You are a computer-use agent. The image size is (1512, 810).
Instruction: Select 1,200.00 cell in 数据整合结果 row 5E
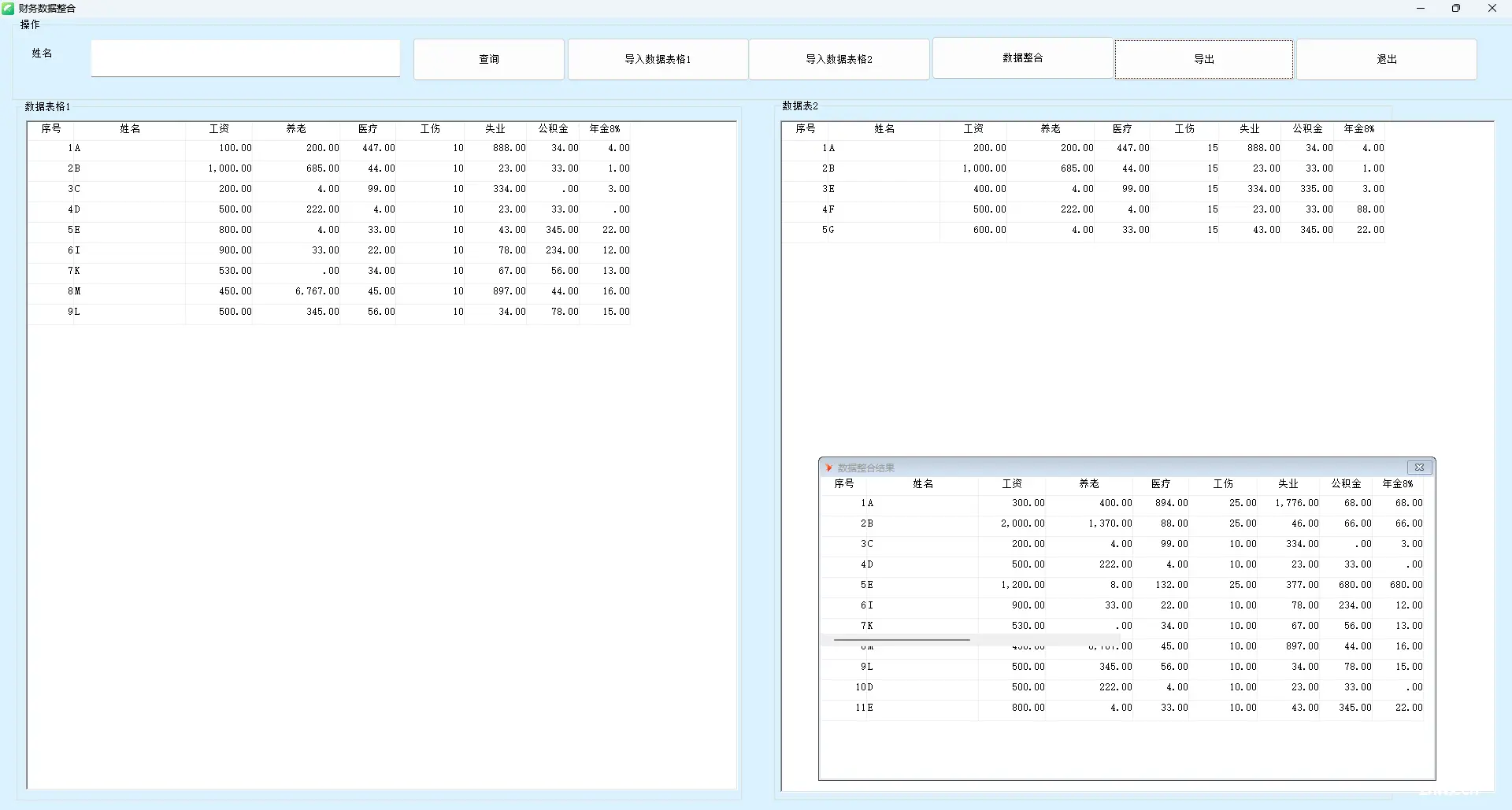pos(1012,585)
